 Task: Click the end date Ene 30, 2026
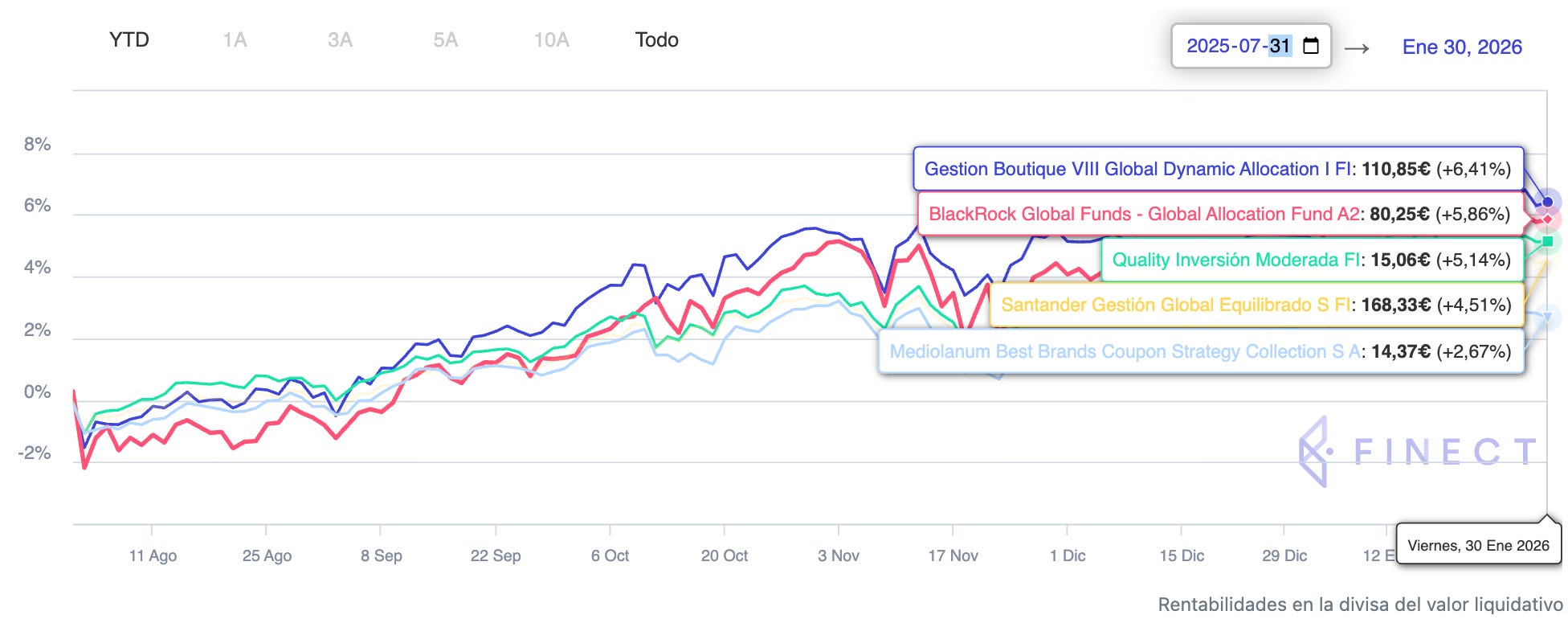(1462, 47)
